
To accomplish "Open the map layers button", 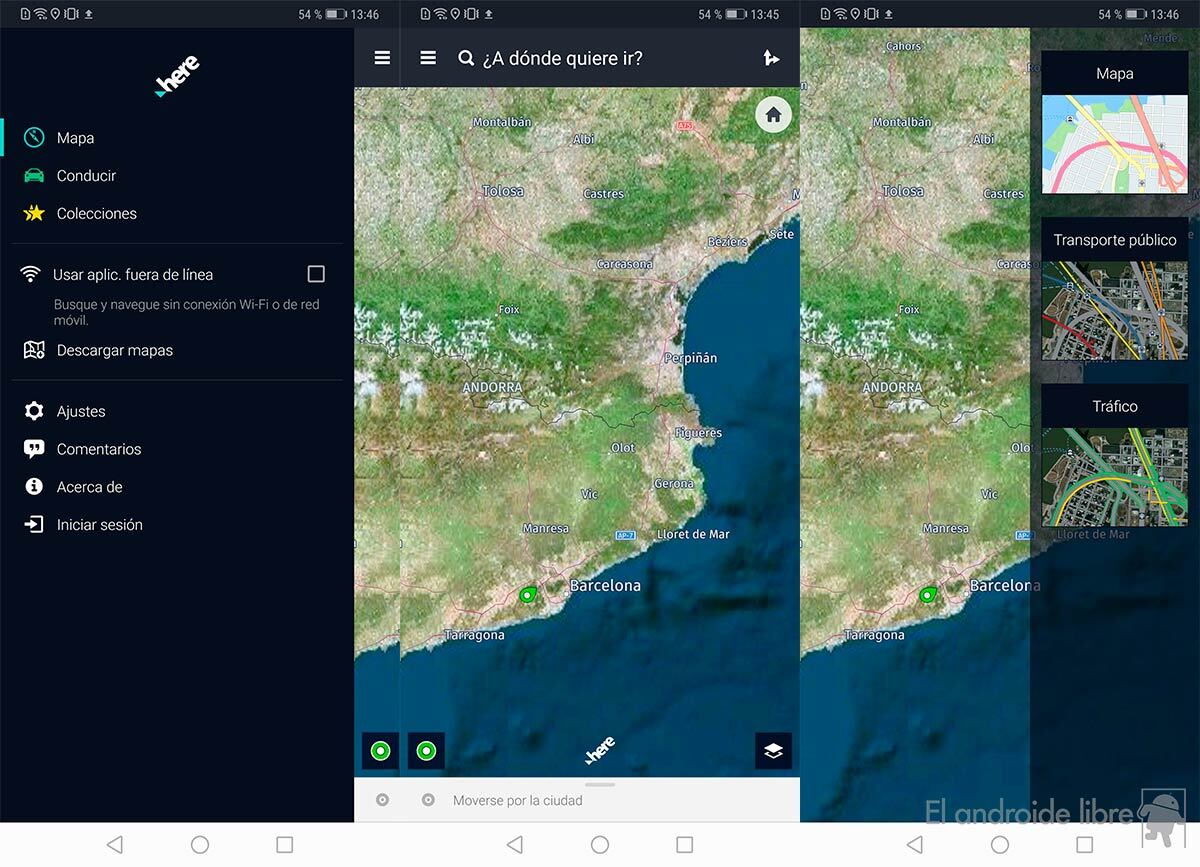I will click(x=773, y=751).
